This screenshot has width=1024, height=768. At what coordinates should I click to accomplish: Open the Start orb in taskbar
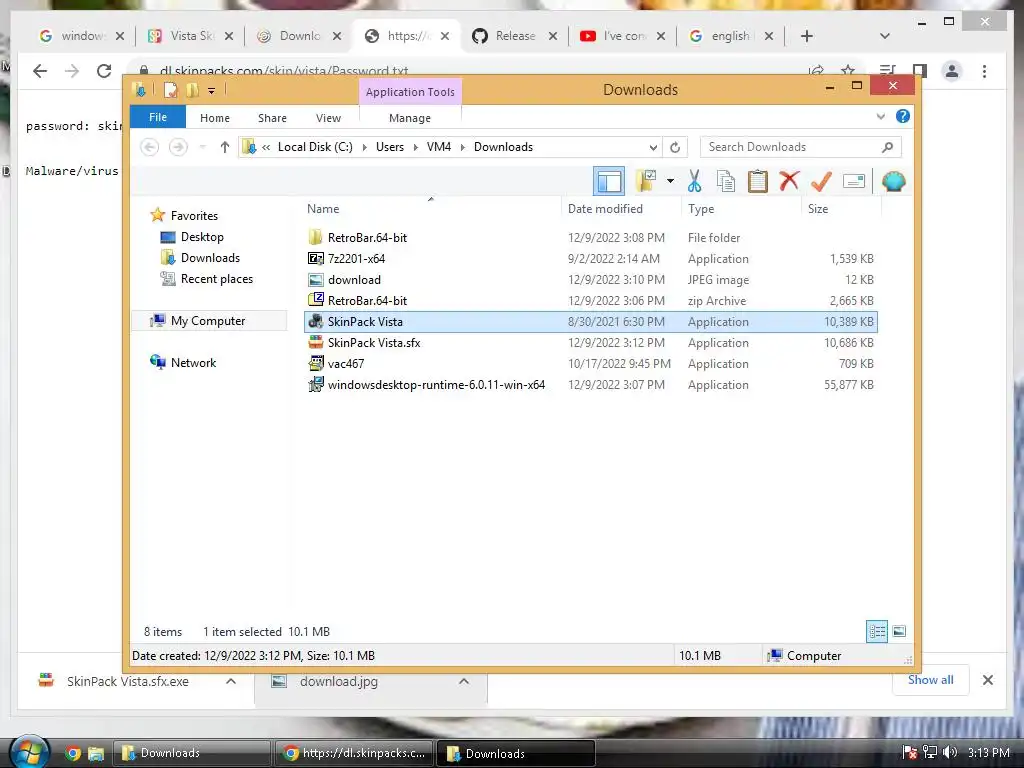(29, 752)
